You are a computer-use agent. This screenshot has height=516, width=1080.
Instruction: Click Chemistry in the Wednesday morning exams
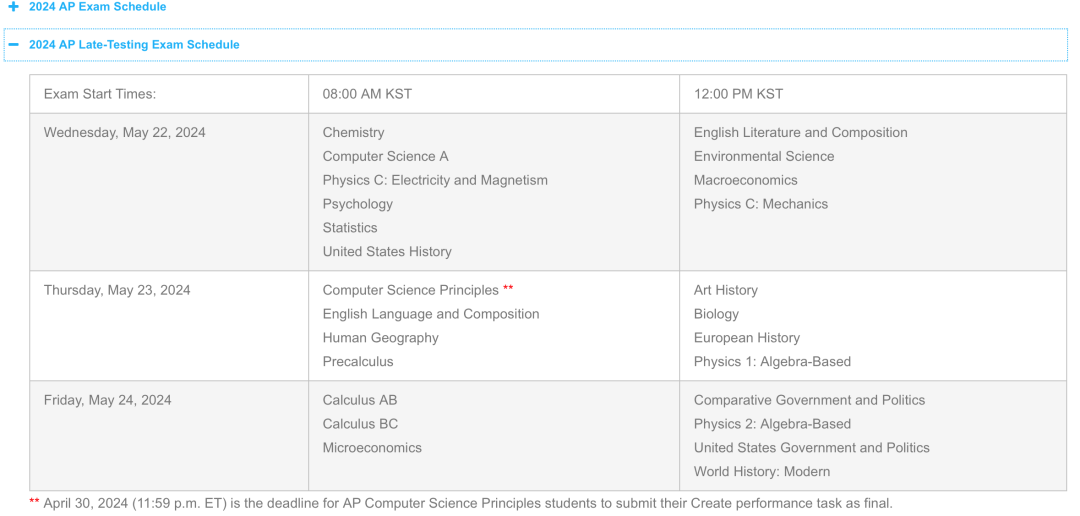pos(353,133)
